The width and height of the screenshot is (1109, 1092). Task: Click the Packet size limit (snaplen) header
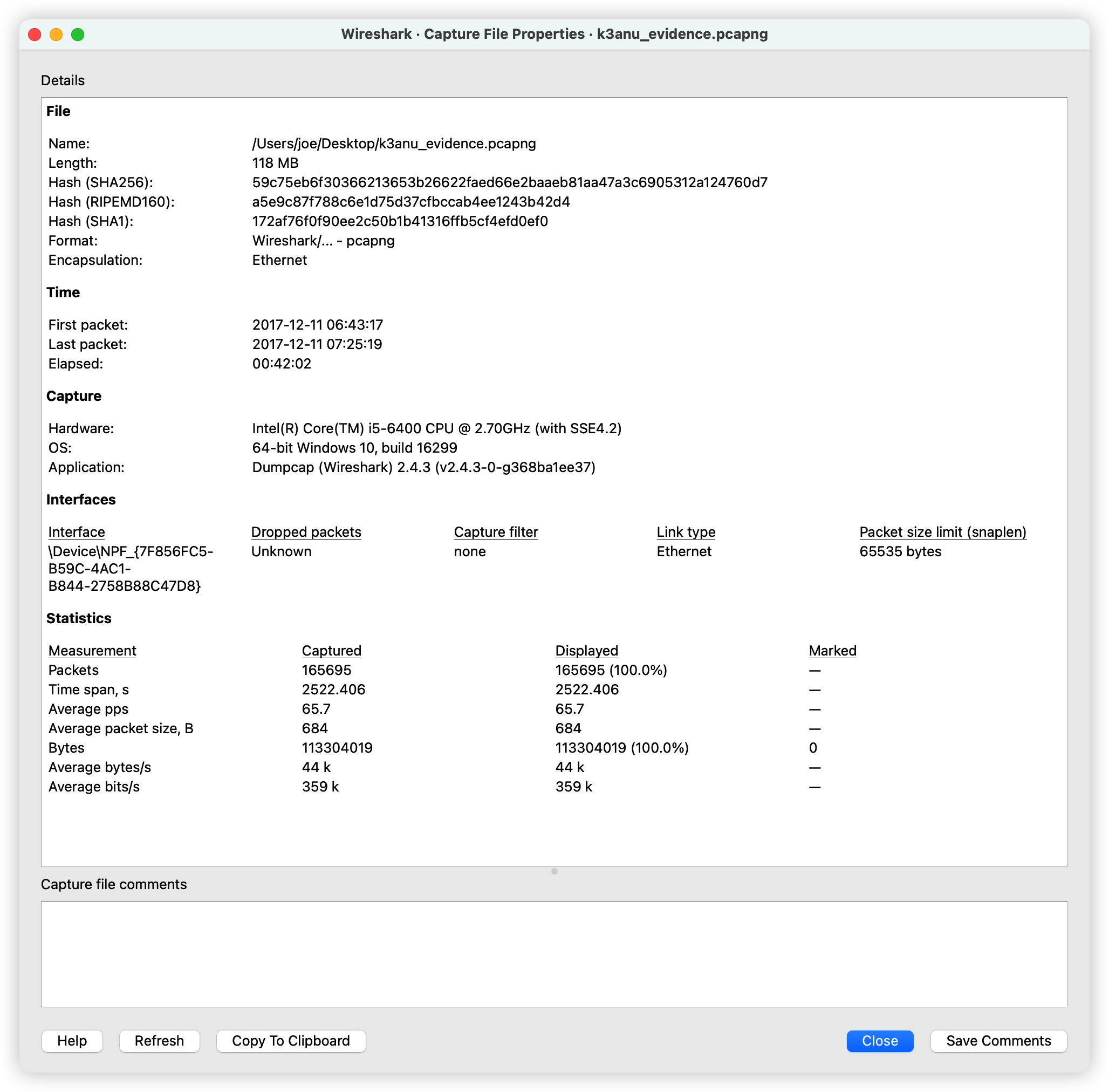[x=943, y=531]
